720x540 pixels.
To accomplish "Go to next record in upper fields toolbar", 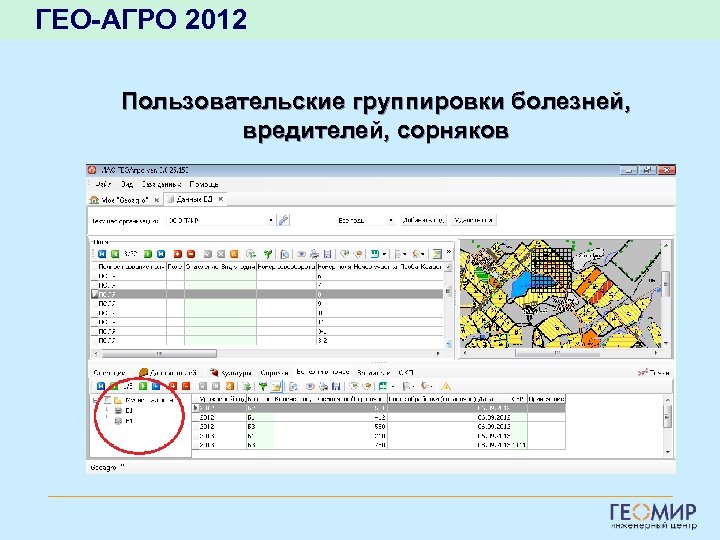I will (148, 253).
